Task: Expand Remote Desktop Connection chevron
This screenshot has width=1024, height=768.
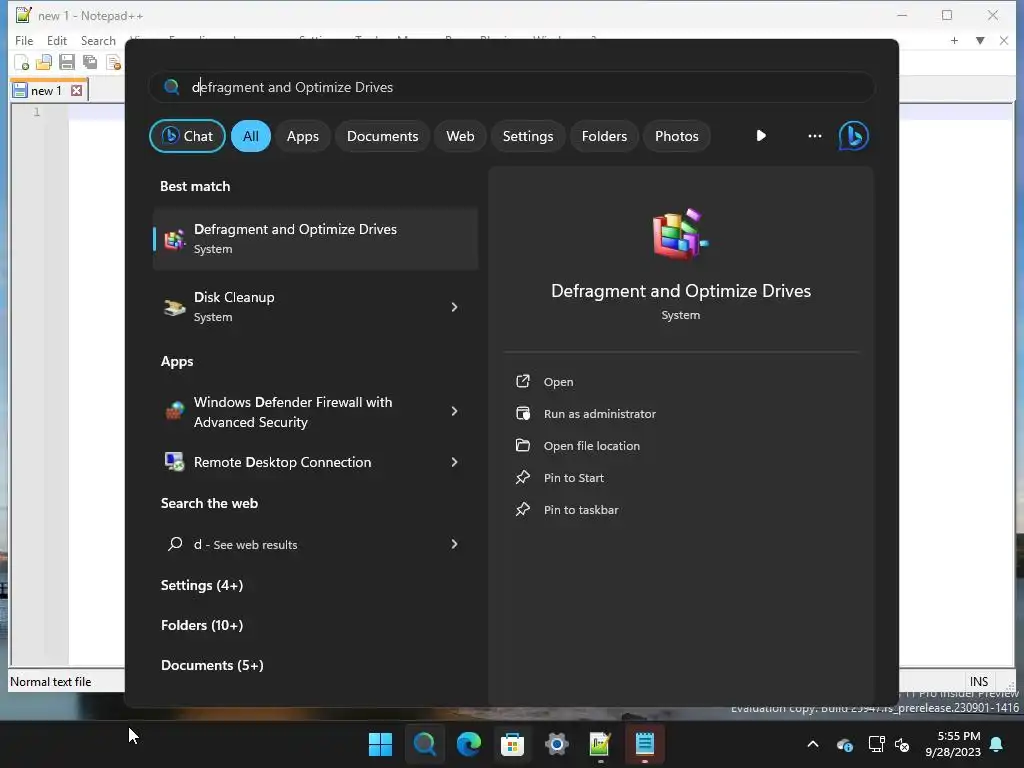Action: coord(455,462)
